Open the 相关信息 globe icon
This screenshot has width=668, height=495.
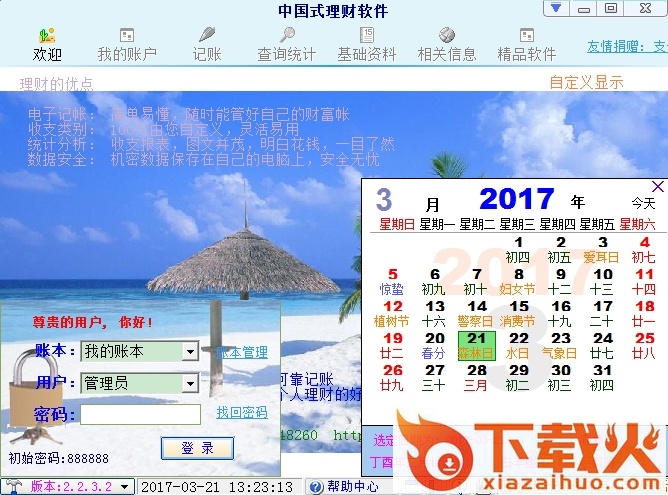coord(446,35)
